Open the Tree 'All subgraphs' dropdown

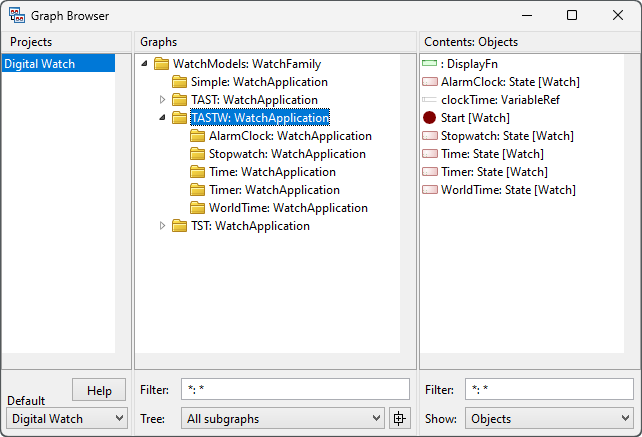coord(282,418)
